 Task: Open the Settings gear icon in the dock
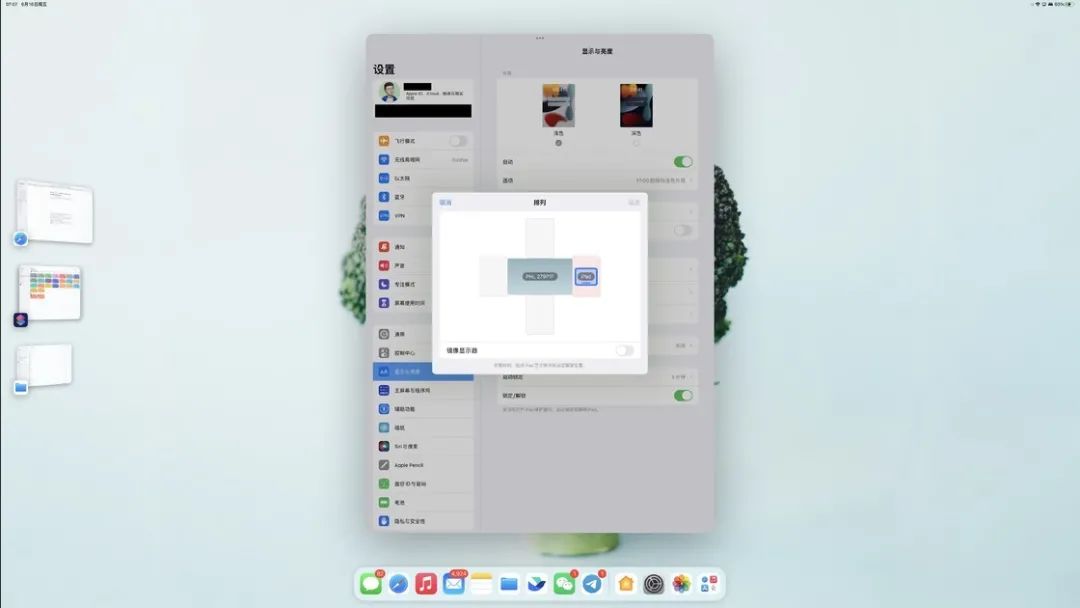(654, 584)
